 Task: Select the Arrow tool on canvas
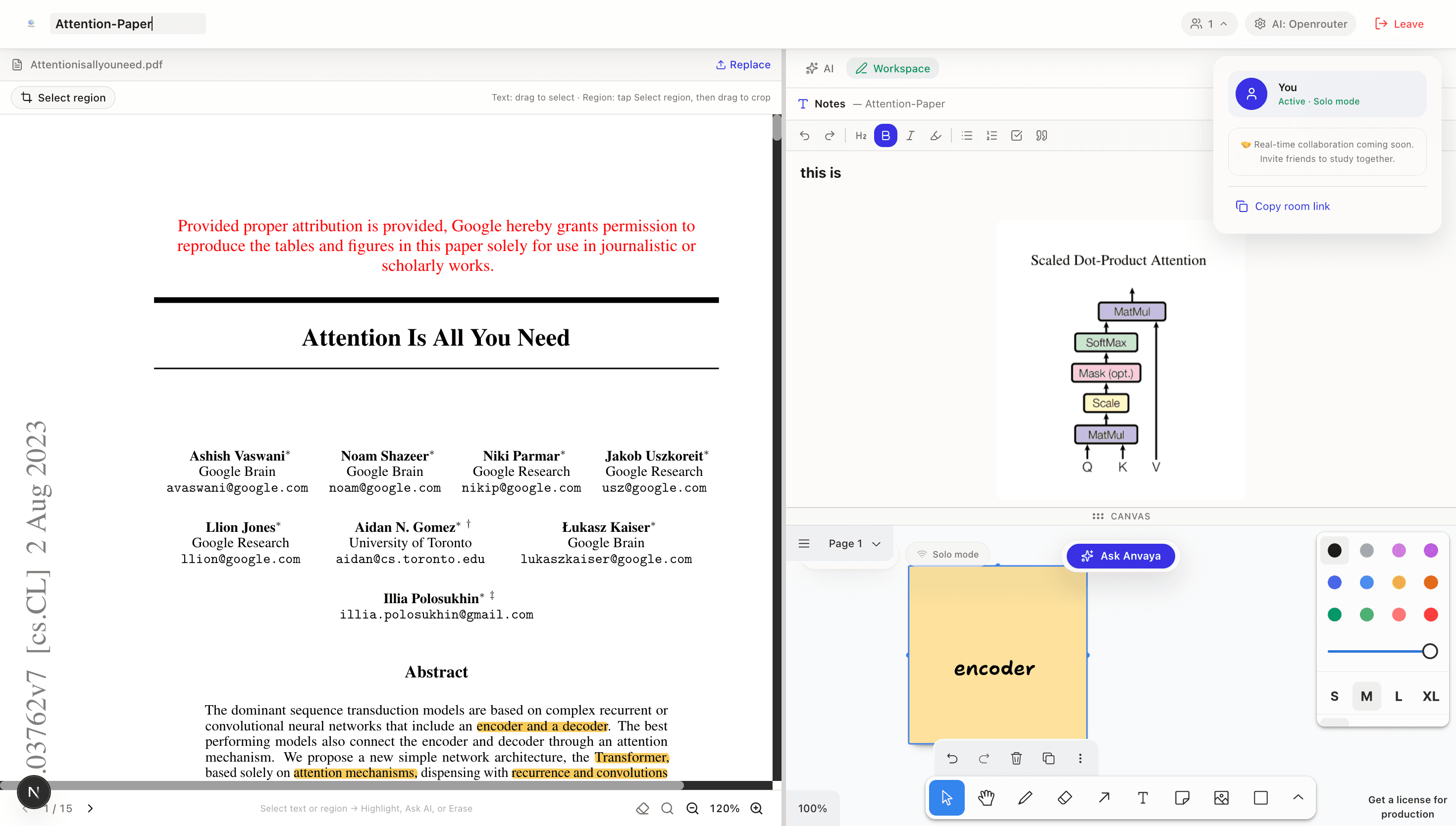point(1104,798)
